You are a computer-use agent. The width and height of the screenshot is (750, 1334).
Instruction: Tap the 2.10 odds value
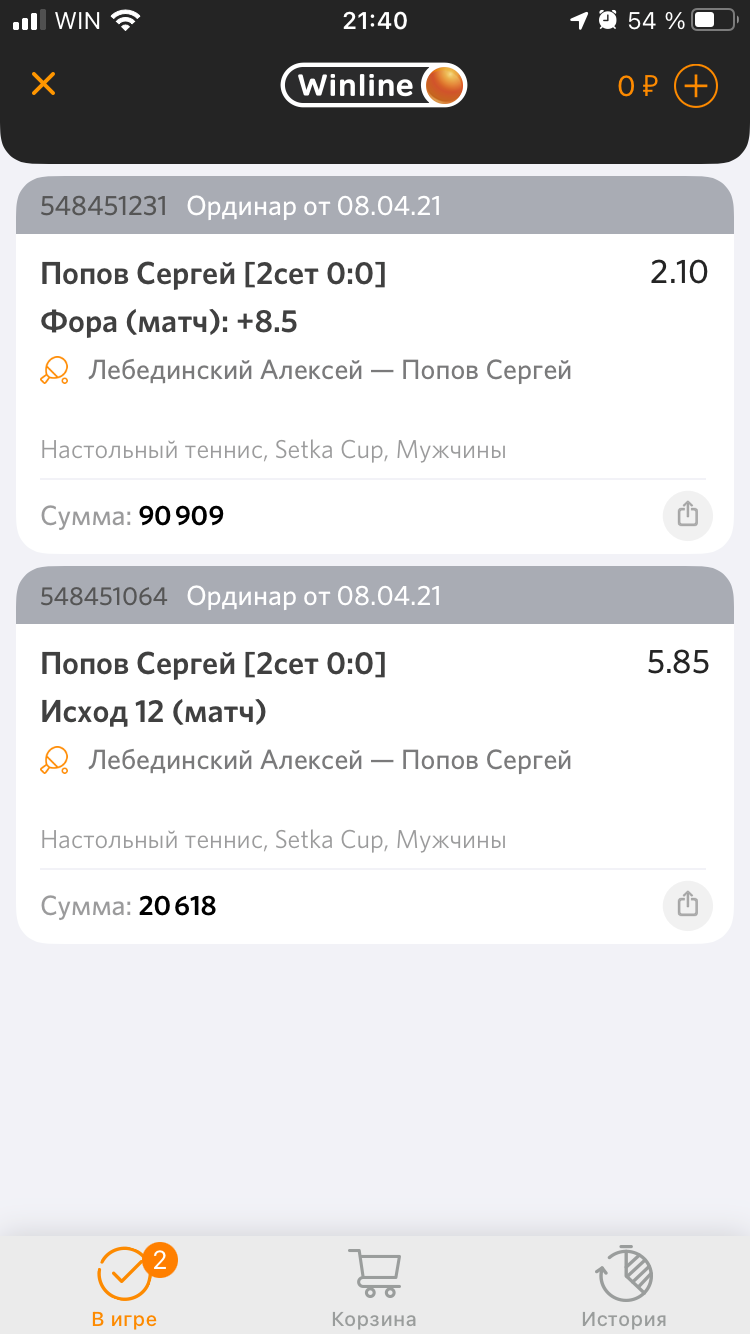[x=678, y=272]
